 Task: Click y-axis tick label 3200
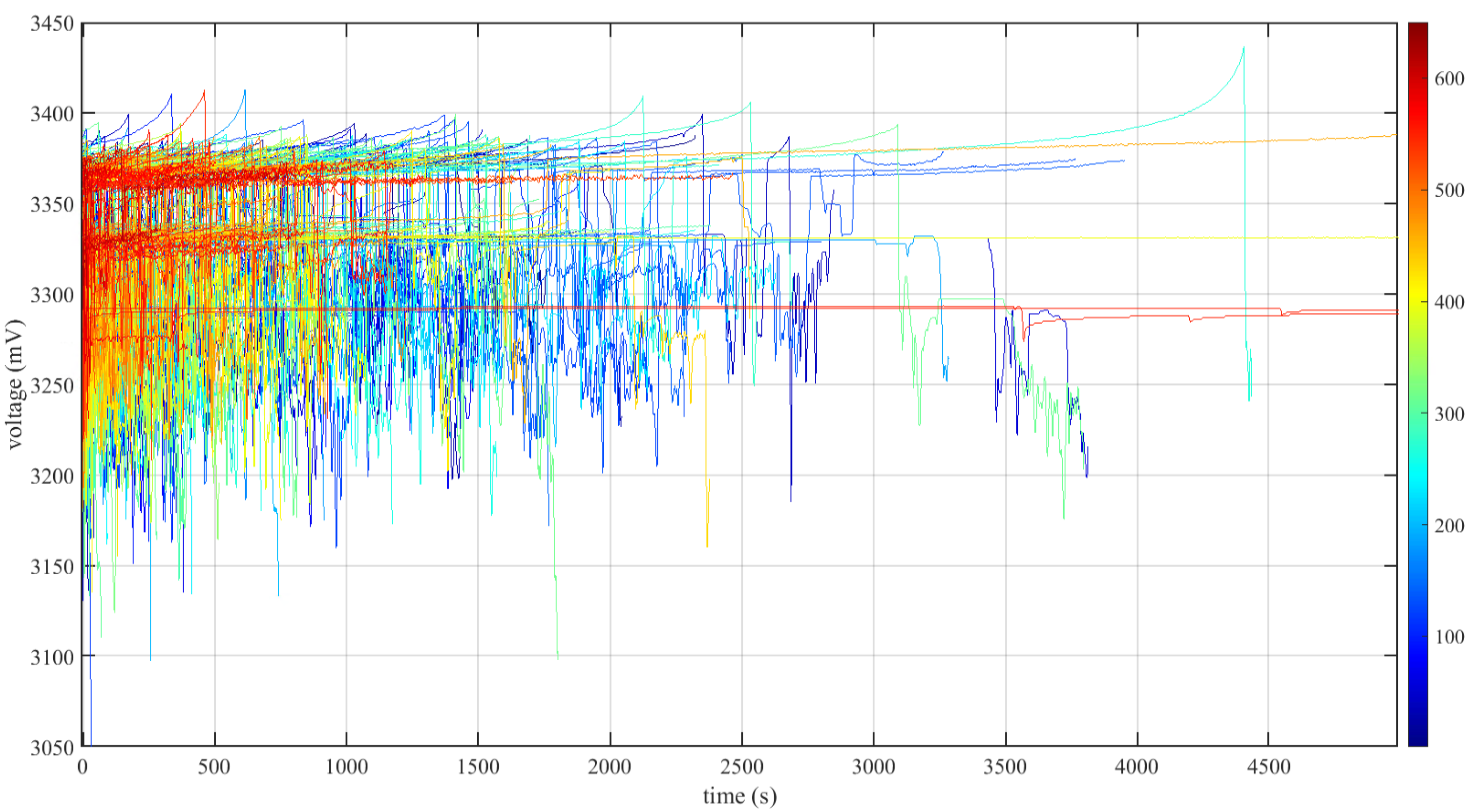52,476
